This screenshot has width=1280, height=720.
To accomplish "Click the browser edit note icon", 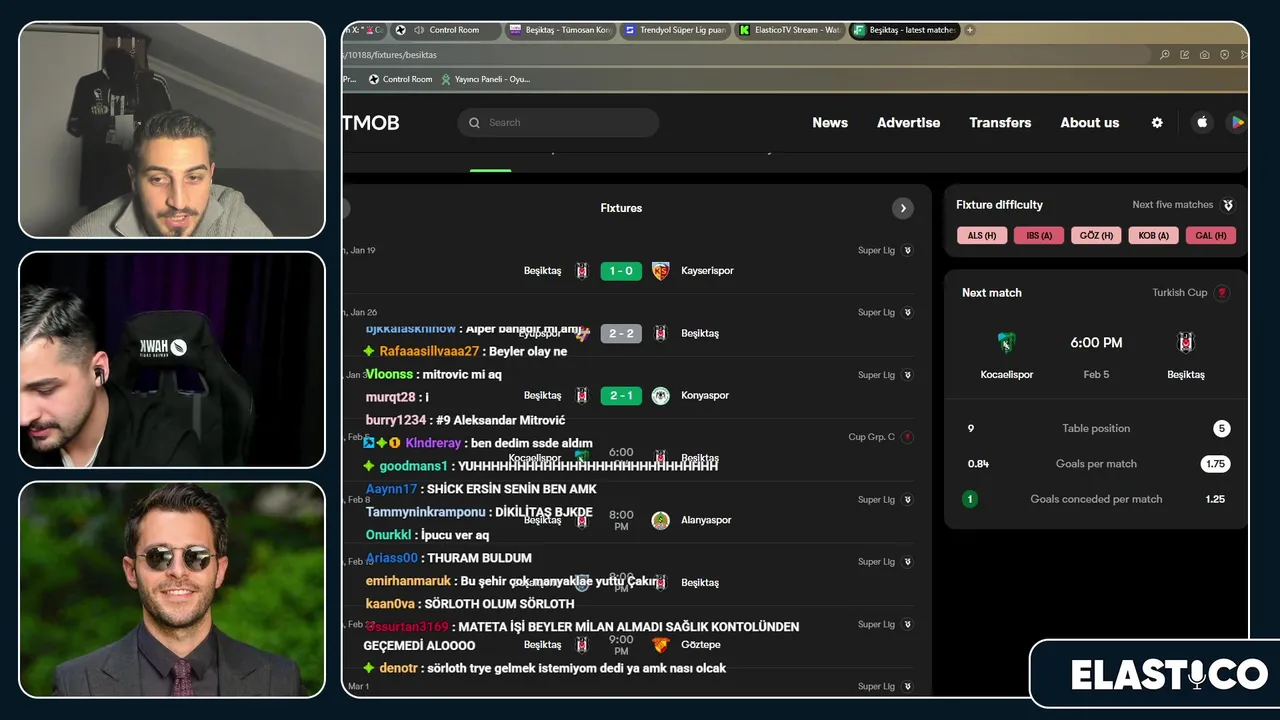I will 1185,55.
